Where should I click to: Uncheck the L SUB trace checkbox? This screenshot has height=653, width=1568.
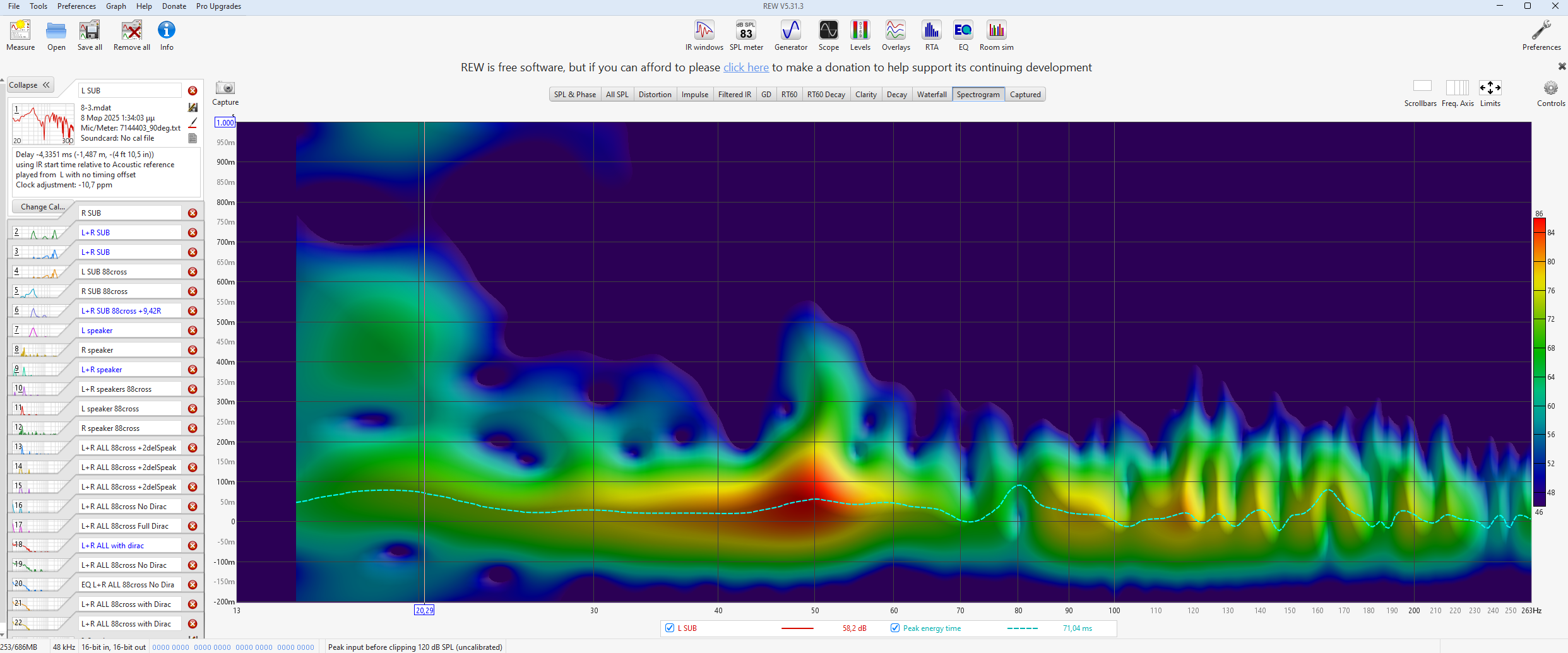670,628
